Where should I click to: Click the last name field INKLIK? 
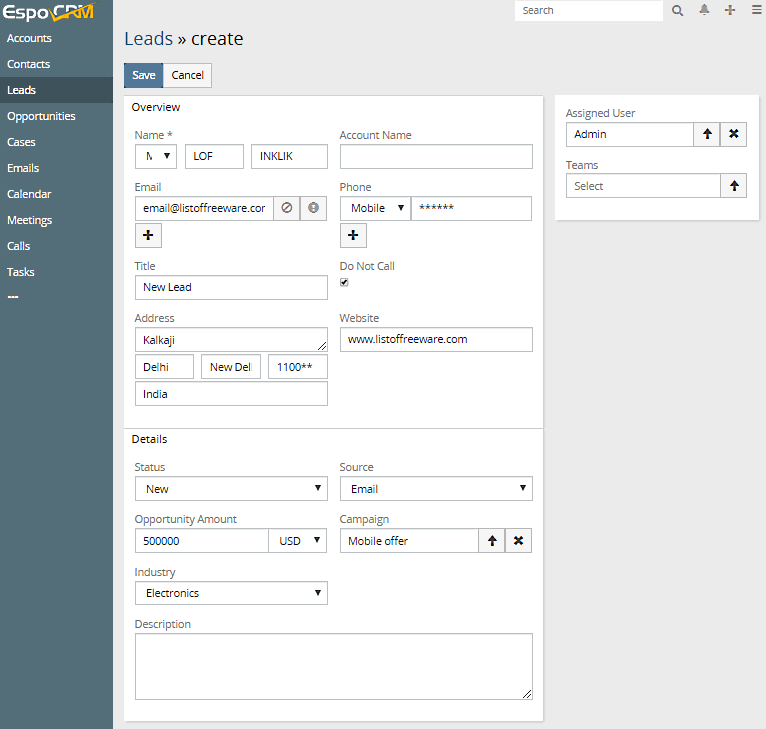pyautogui.click(x=289, y=156)
